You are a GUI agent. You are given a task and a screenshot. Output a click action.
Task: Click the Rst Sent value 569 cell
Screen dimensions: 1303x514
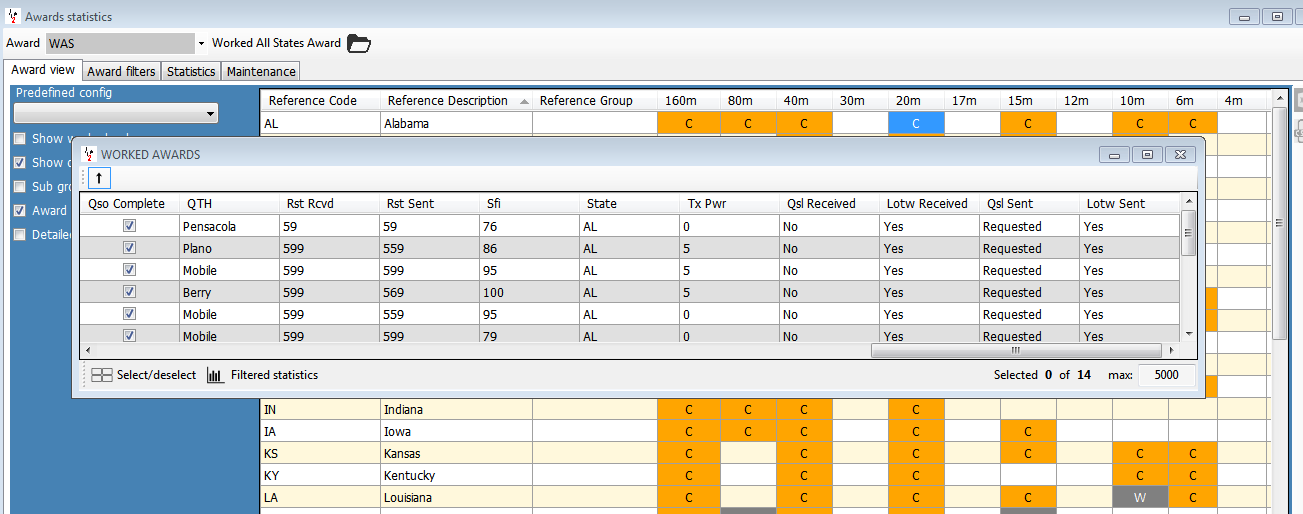(x=429, y=292)
